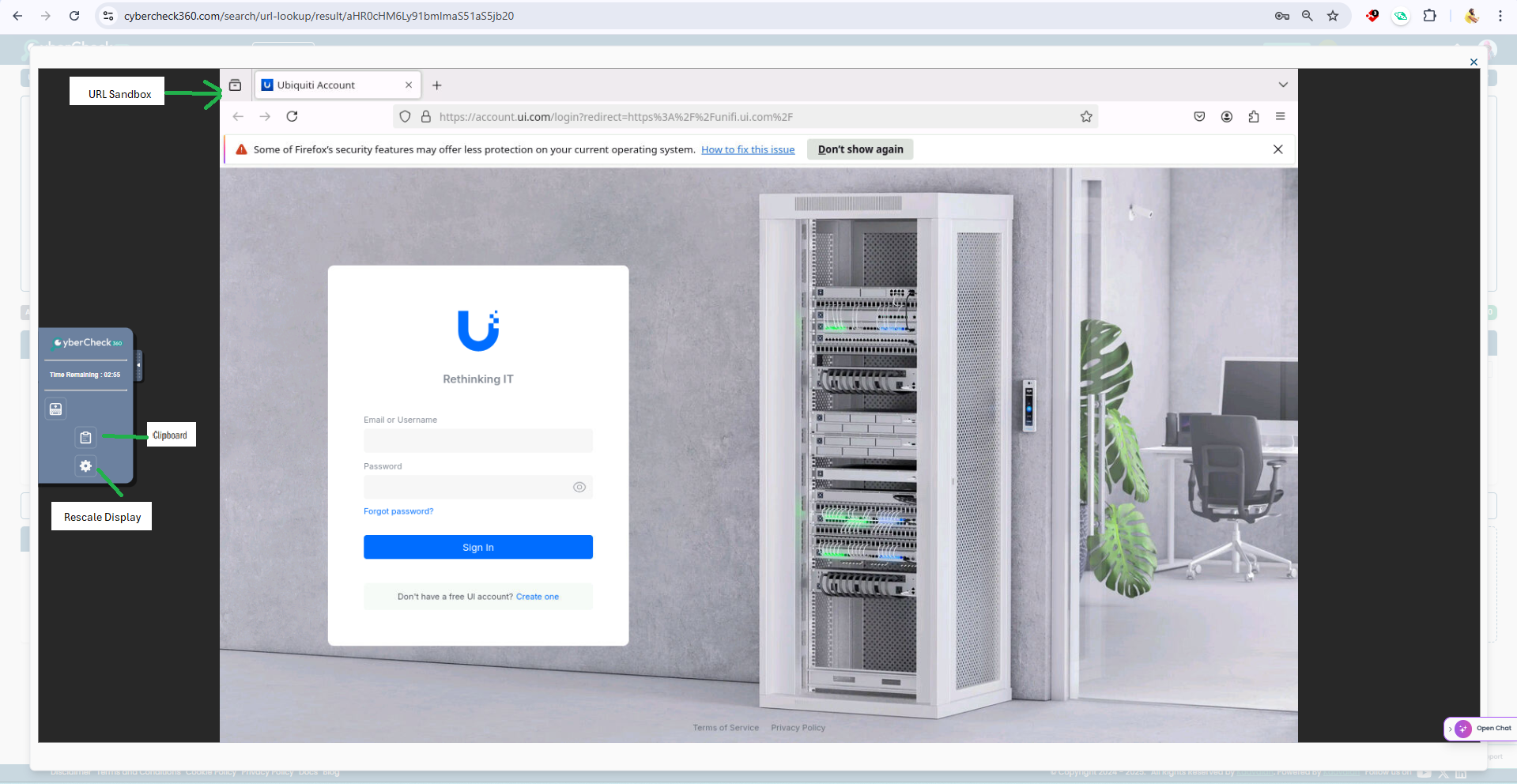
Task: Click the Email or Username field
Action: [477, 441]
